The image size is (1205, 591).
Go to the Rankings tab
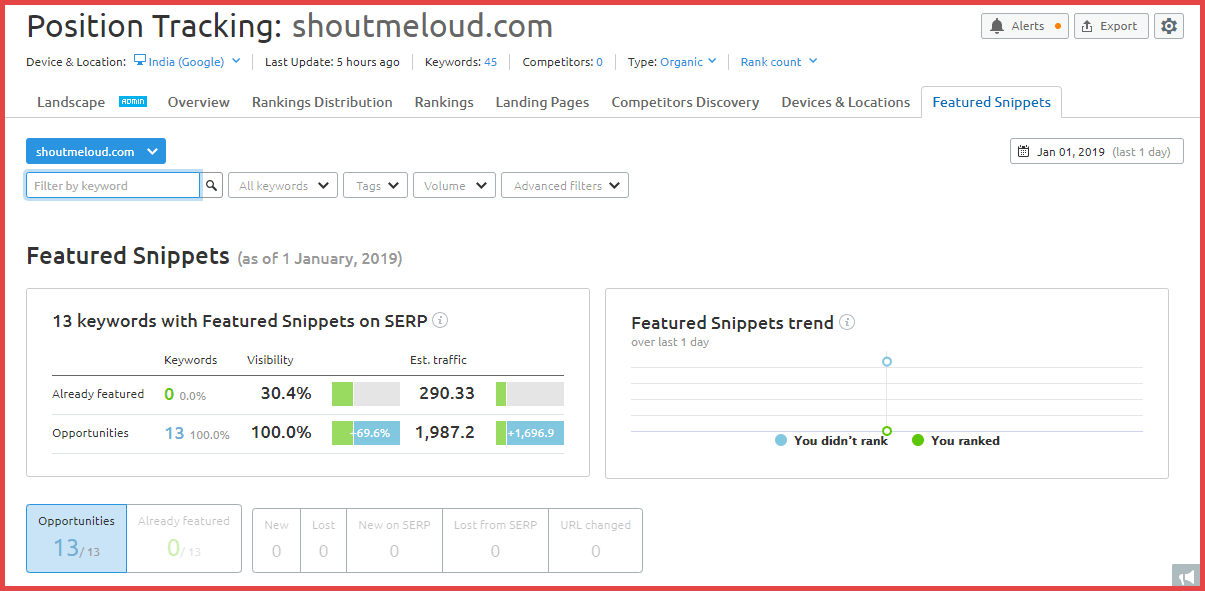click(x=444, y=102)
